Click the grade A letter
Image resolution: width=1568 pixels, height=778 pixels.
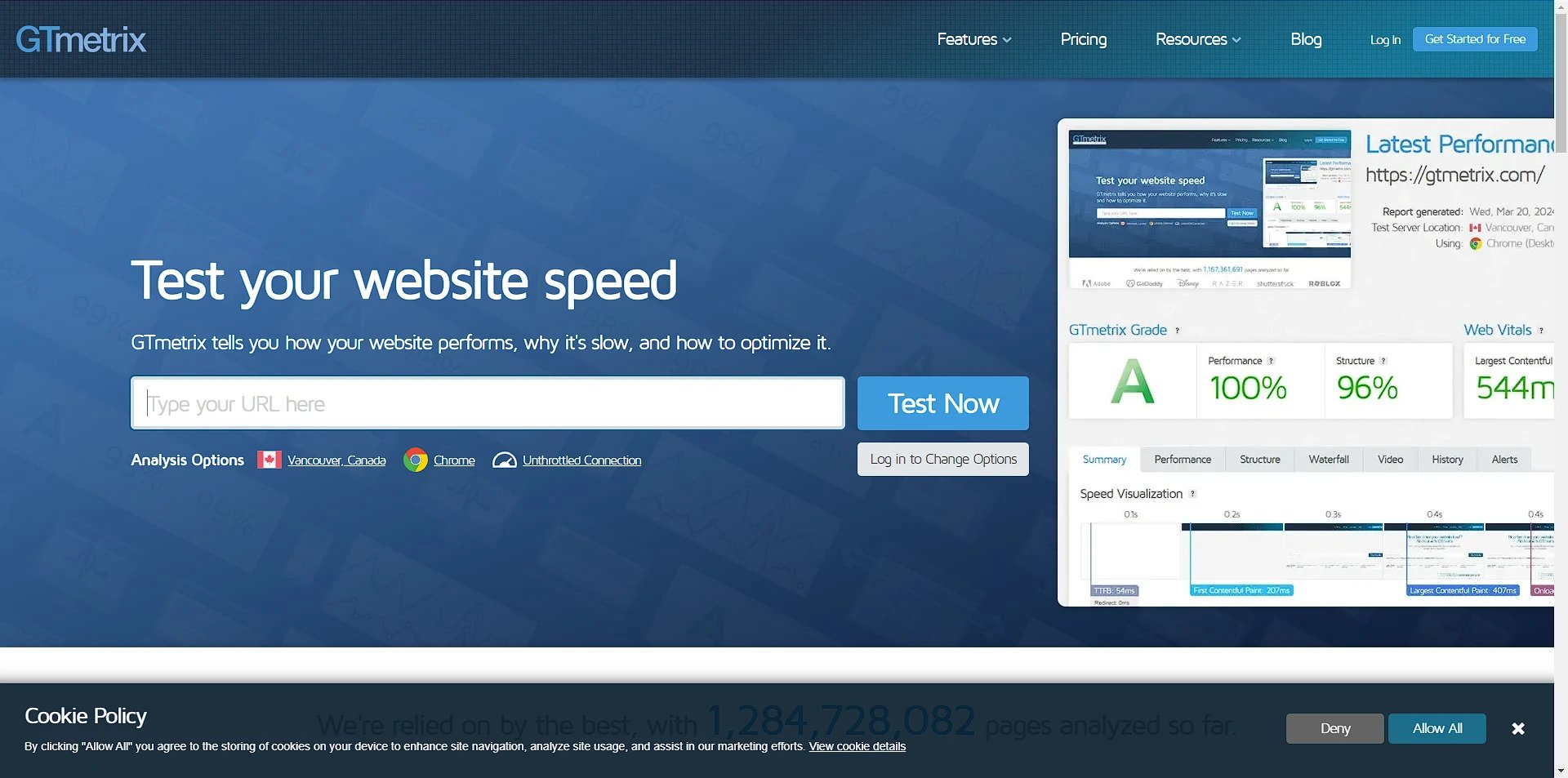1132,382
